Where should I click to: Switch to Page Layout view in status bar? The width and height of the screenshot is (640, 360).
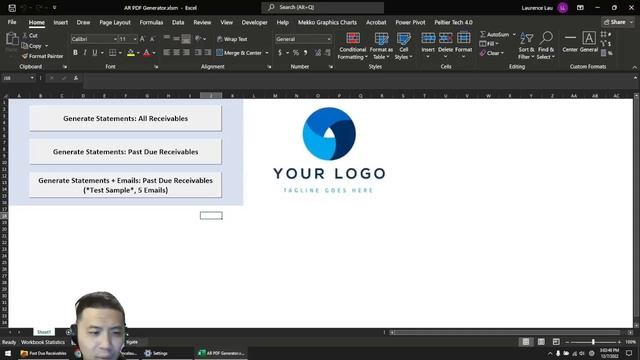(541, 342)
